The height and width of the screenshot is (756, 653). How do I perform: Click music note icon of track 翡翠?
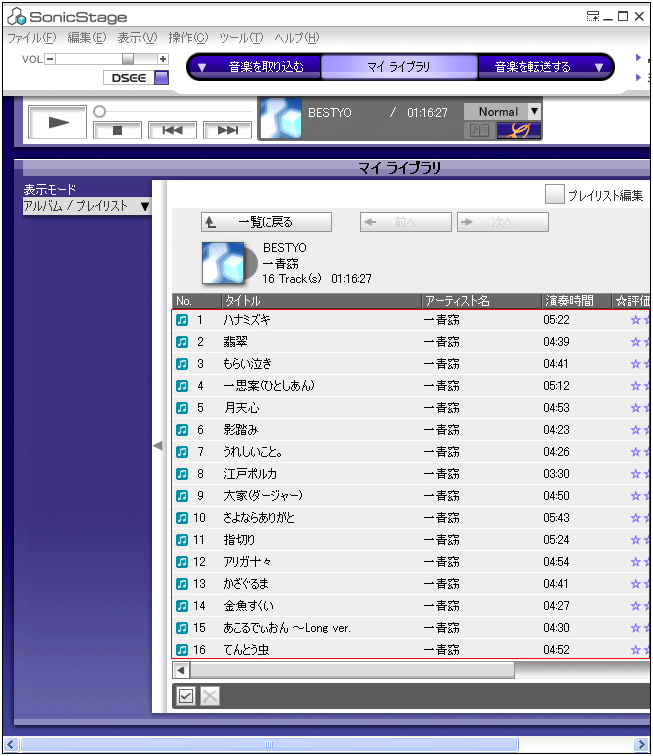point(182,342)
